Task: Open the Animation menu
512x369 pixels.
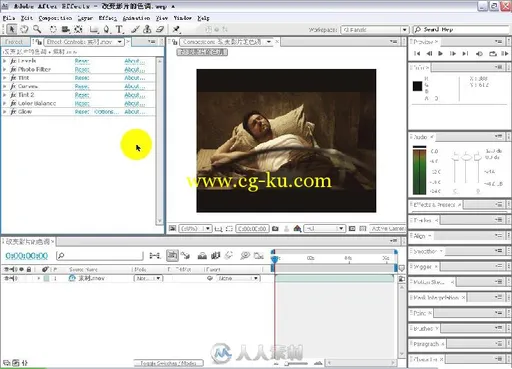Action: [x=136, y=18]
